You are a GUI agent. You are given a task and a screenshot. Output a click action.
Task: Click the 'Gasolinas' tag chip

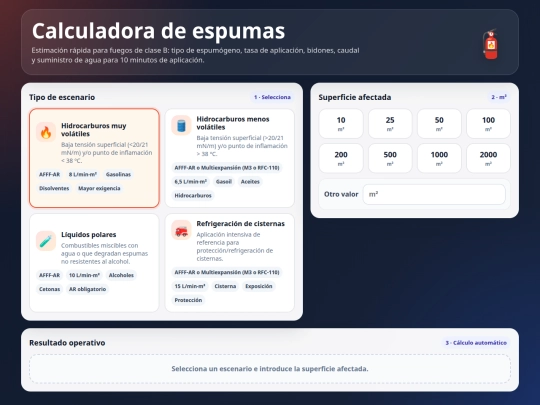tap(118, 174)
